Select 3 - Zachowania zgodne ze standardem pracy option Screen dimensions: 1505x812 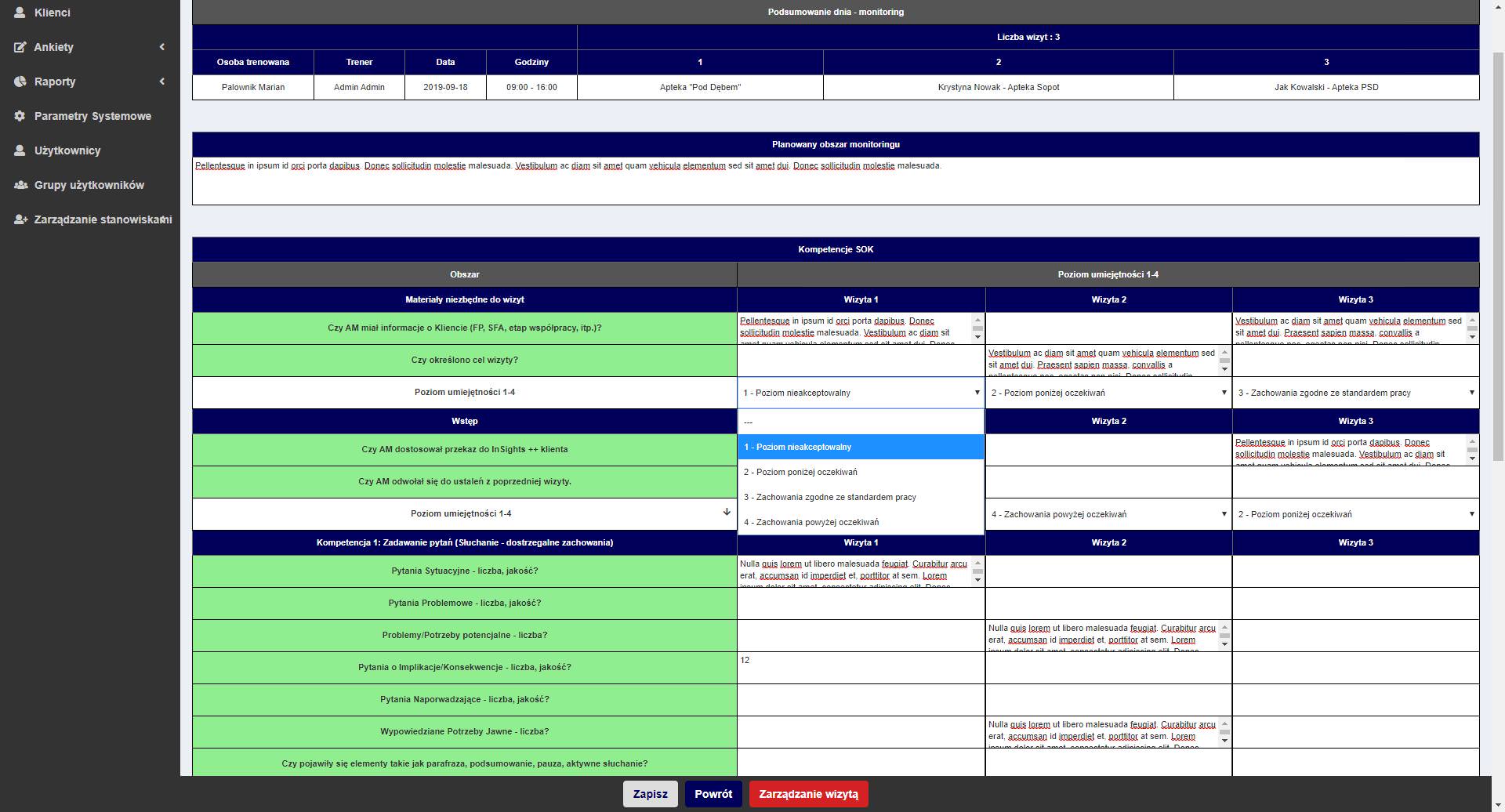click(829, 497)
